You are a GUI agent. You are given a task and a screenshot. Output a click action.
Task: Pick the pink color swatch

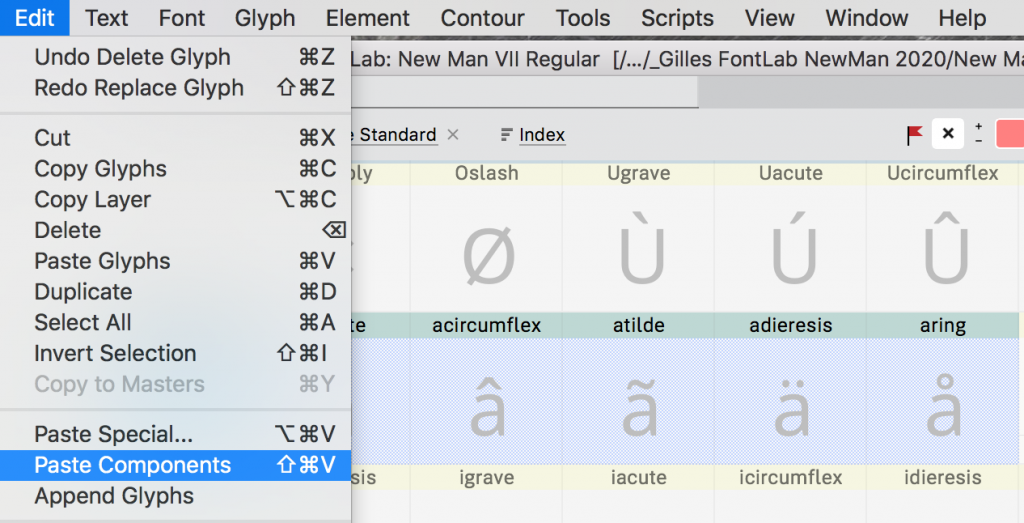pos(1009,134)
